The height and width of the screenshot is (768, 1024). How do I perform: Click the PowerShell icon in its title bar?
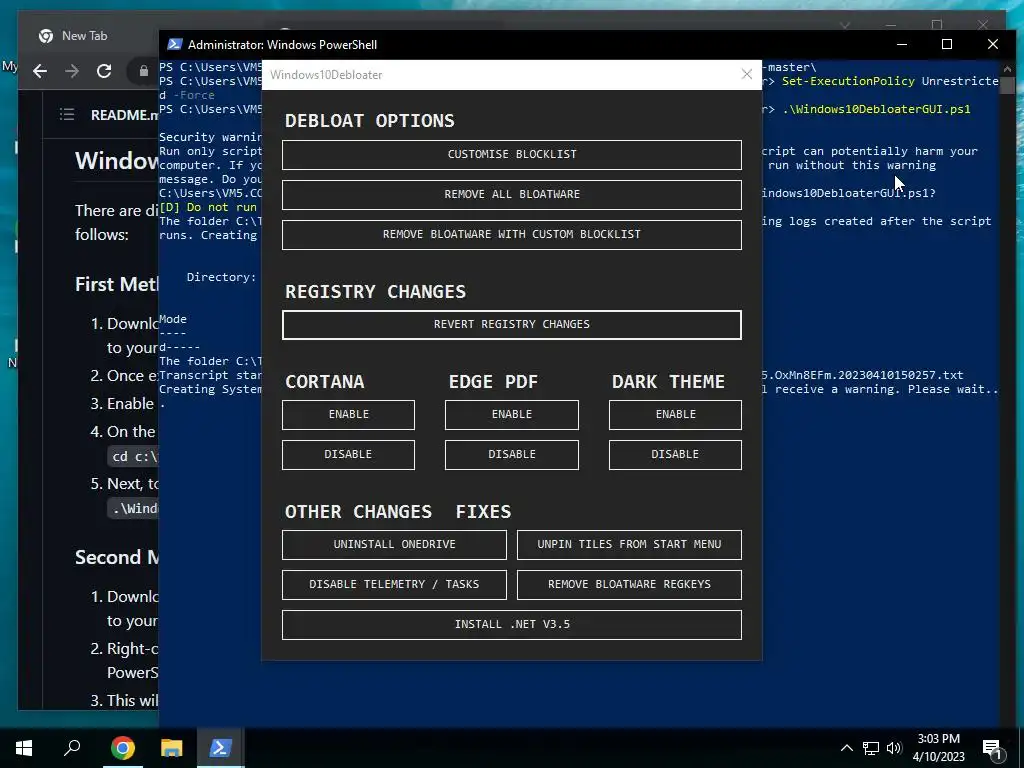[x=174, y=44]
